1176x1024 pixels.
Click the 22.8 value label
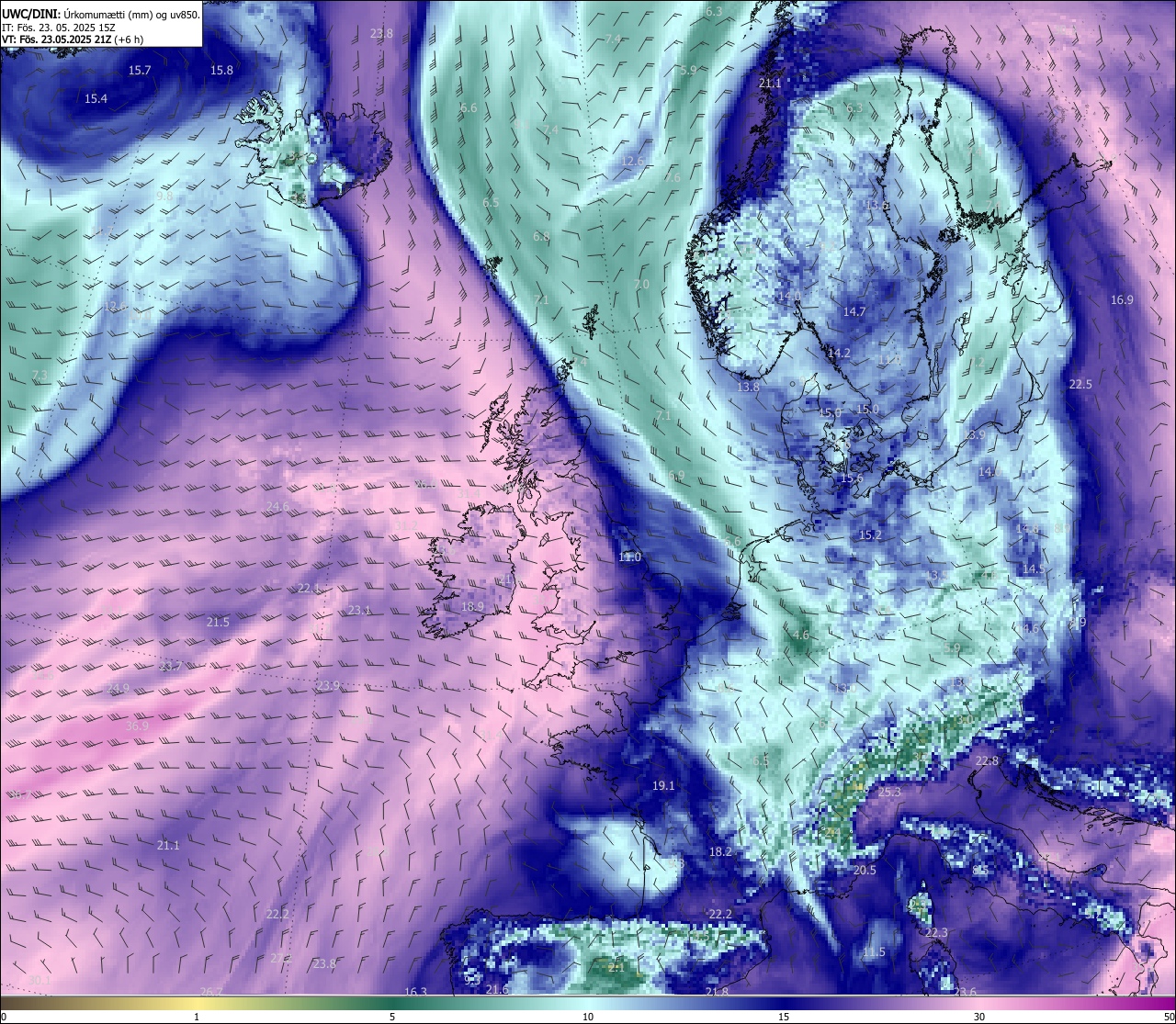pos(987,761)
